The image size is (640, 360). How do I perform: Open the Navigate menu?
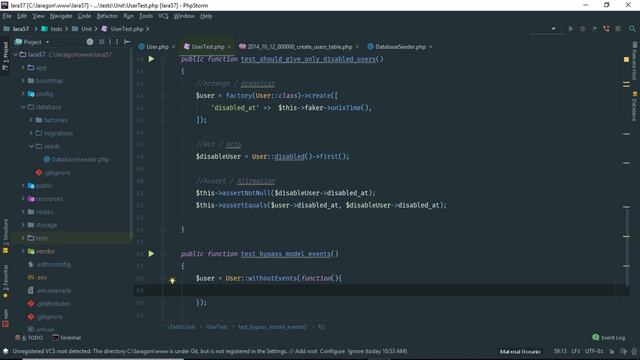point(61,16)
